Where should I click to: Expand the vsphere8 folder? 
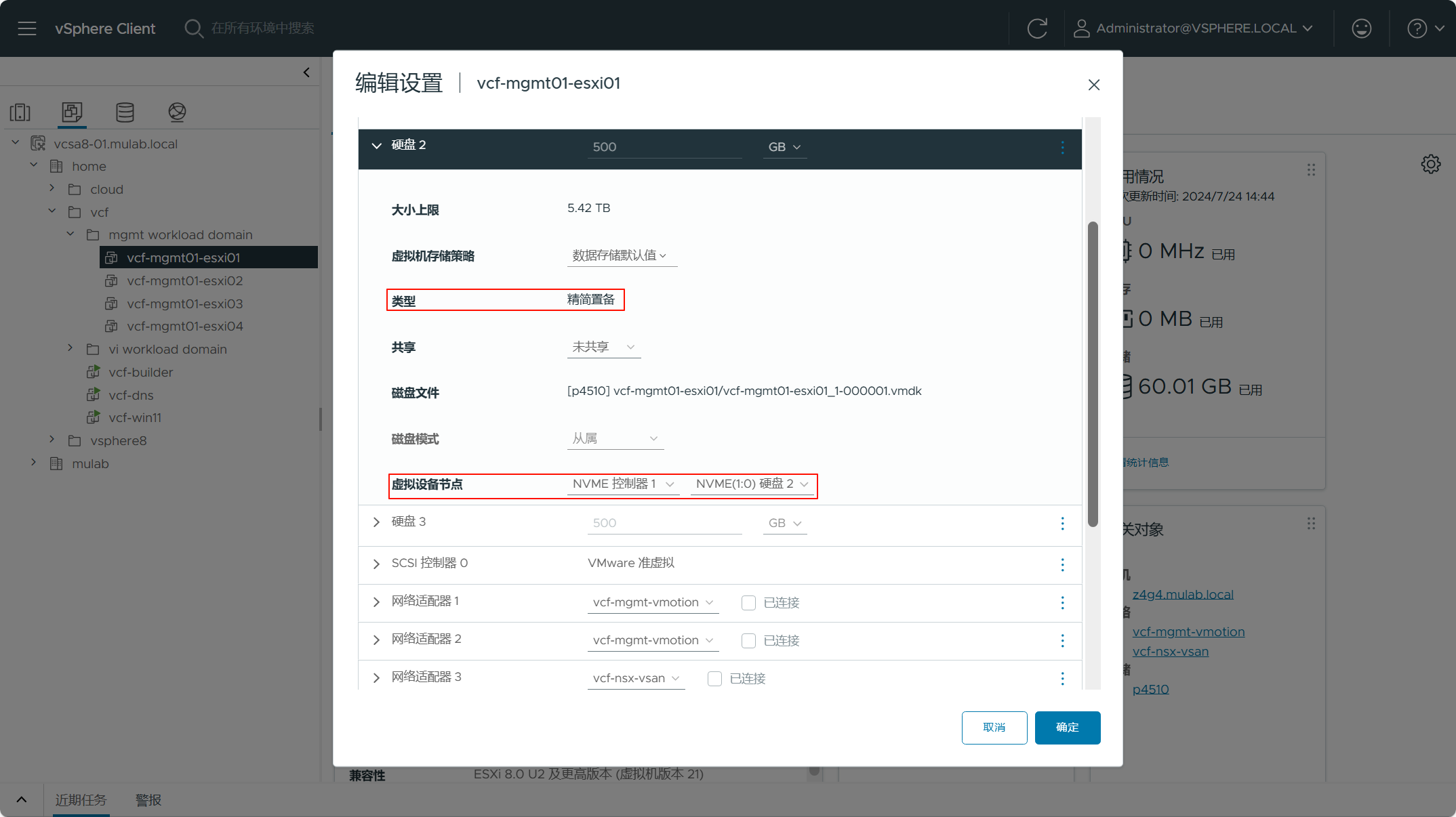pyautogui.click(x=52, y=440)
